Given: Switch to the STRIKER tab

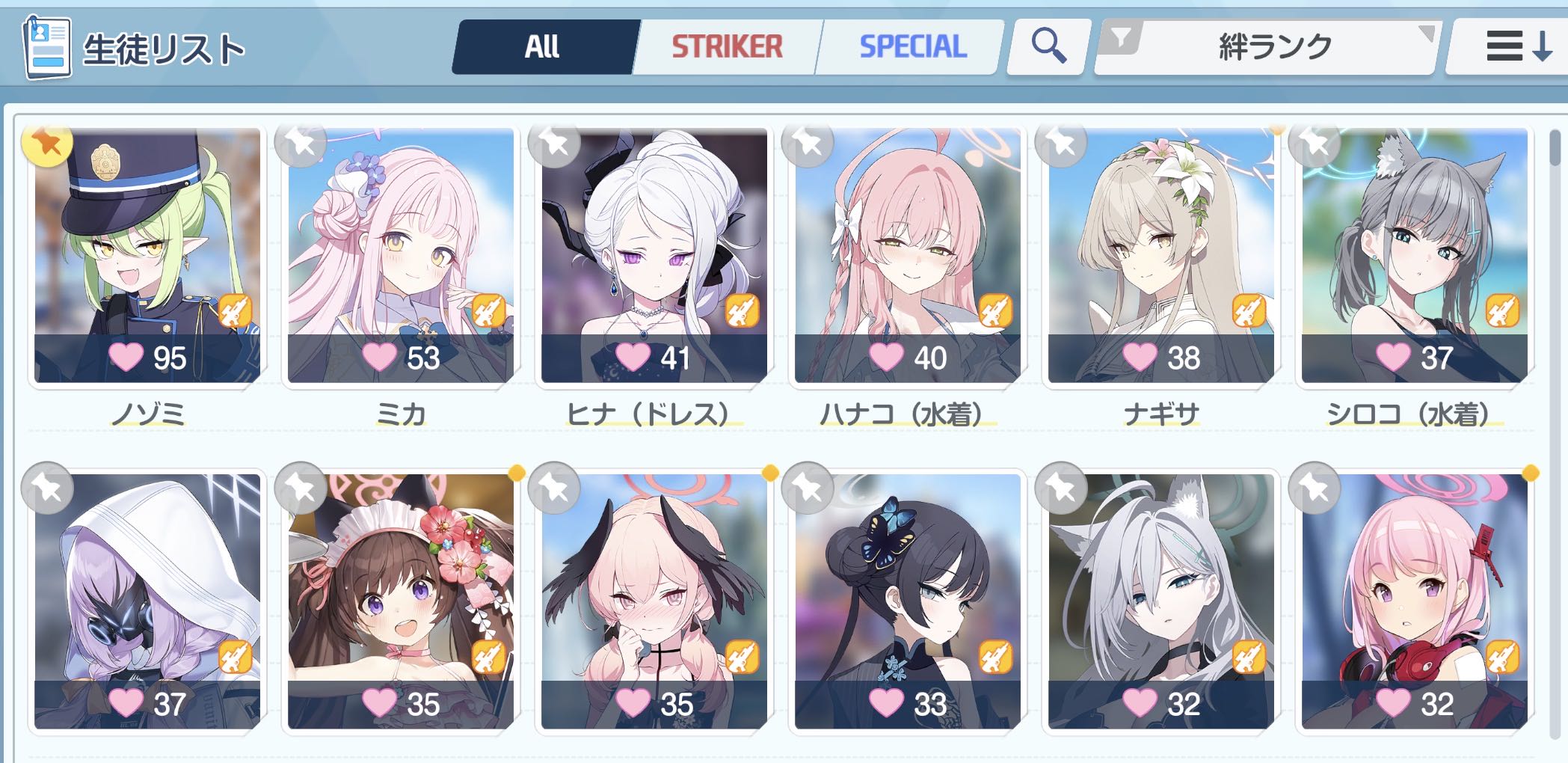Looking at the screenshot, I should (x=727, y=46).
